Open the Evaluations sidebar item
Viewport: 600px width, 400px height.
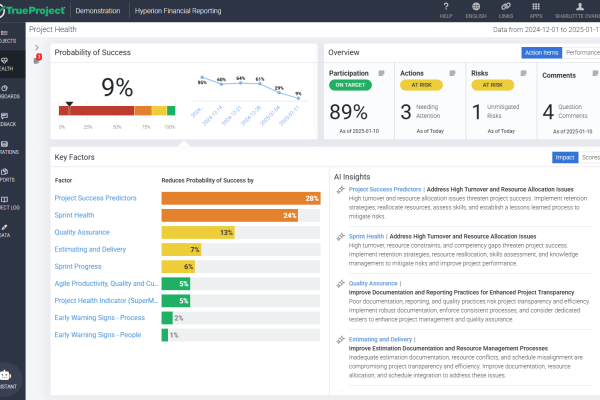click(x=9, y=148)
